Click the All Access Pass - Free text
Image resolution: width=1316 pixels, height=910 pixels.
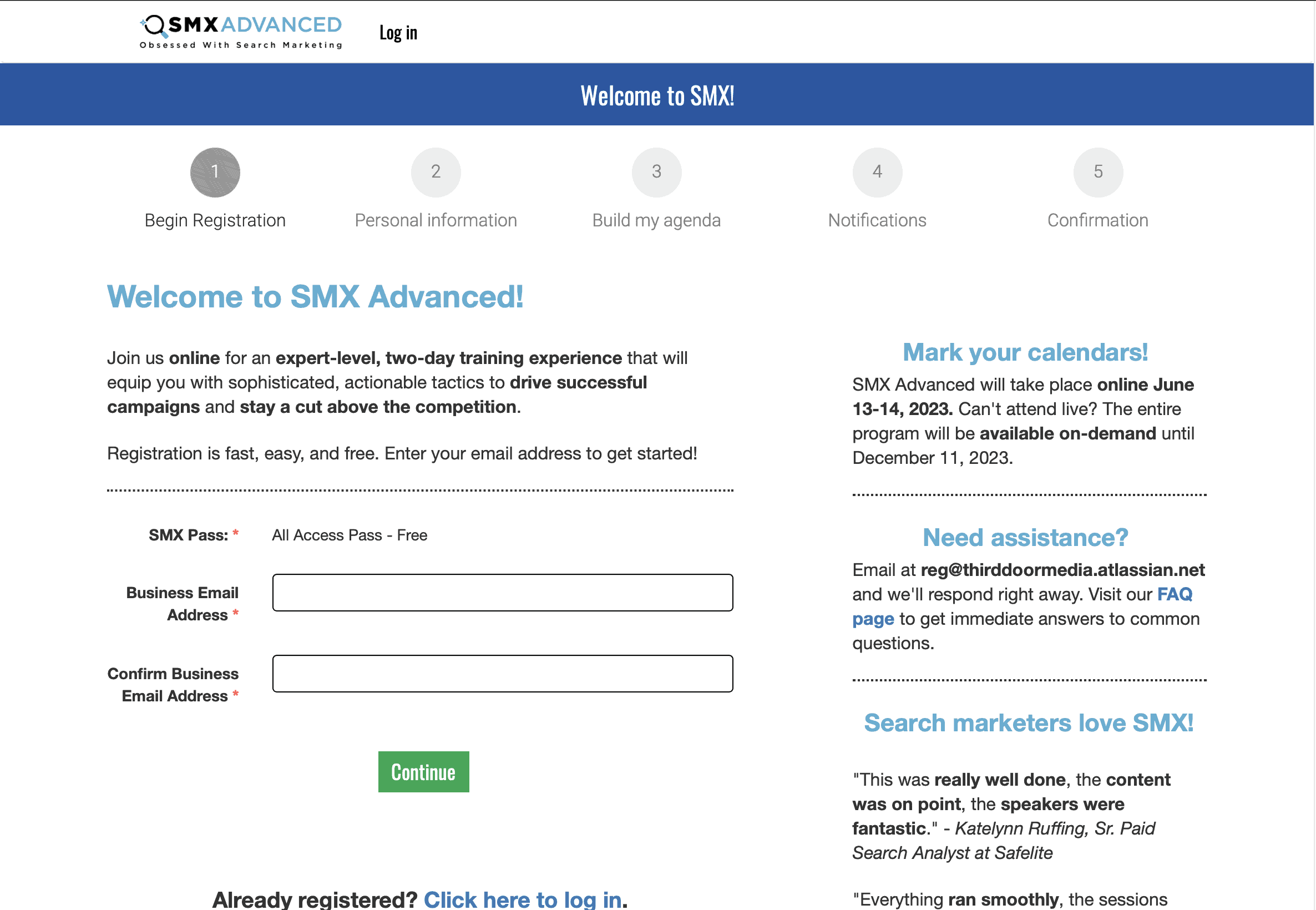click(x=350, y=535)
